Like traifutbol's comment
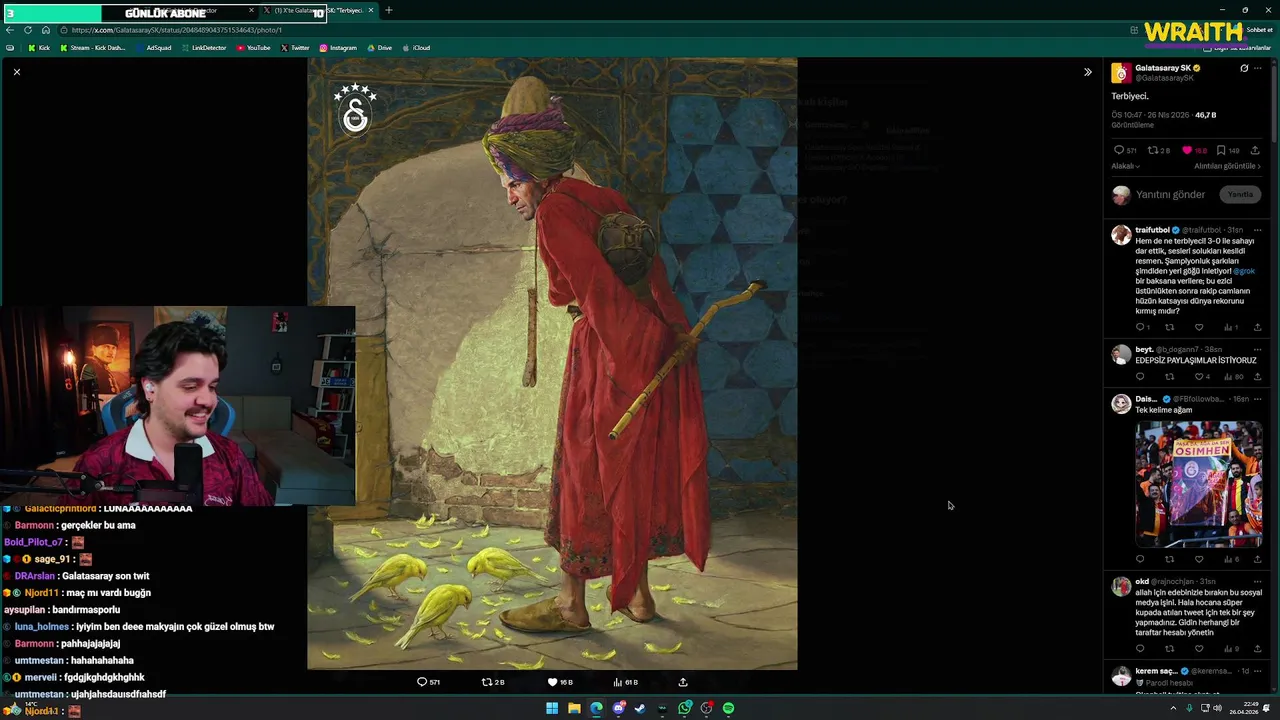This screenshot has width=1280, height=720. click(1199, 327)
